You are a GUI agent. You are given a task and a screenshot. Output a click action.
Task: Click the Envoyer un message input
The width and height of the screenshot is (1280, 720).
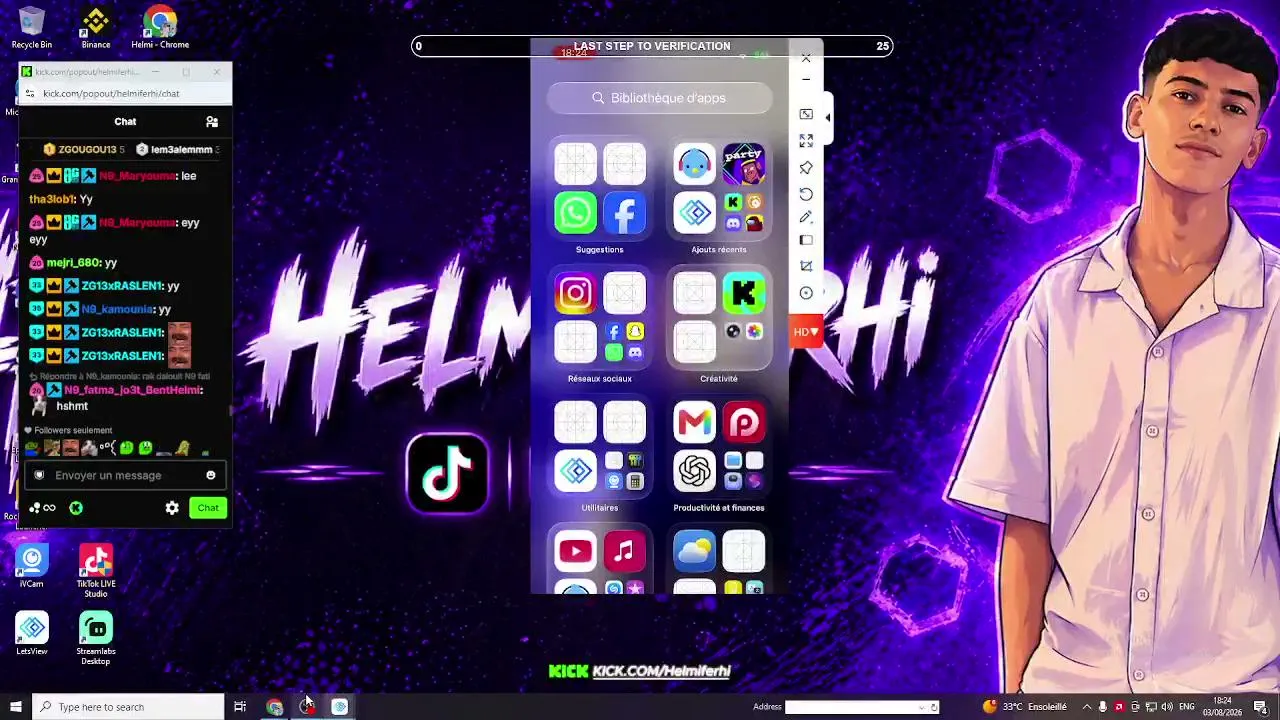click(125, 475)
